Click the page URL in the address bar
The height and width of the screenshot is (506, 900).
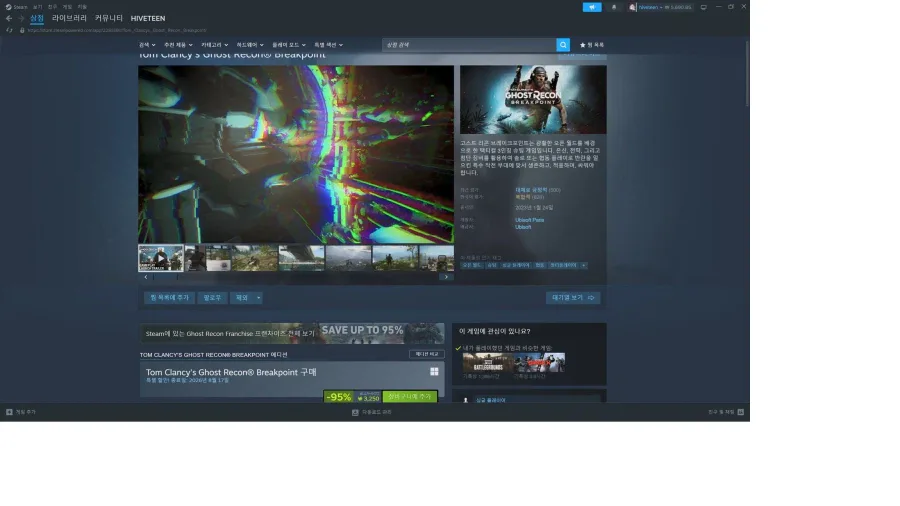coord(117,30)
